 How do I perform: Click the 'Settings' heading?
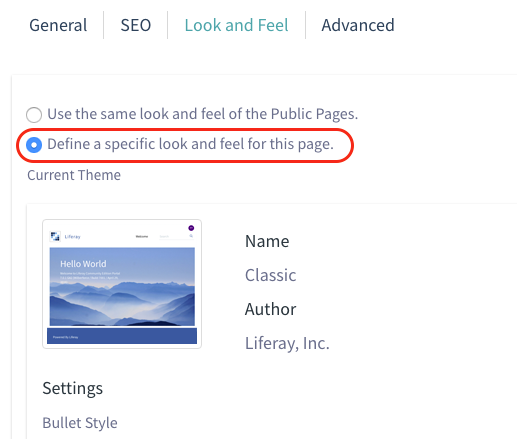point(73,389)
